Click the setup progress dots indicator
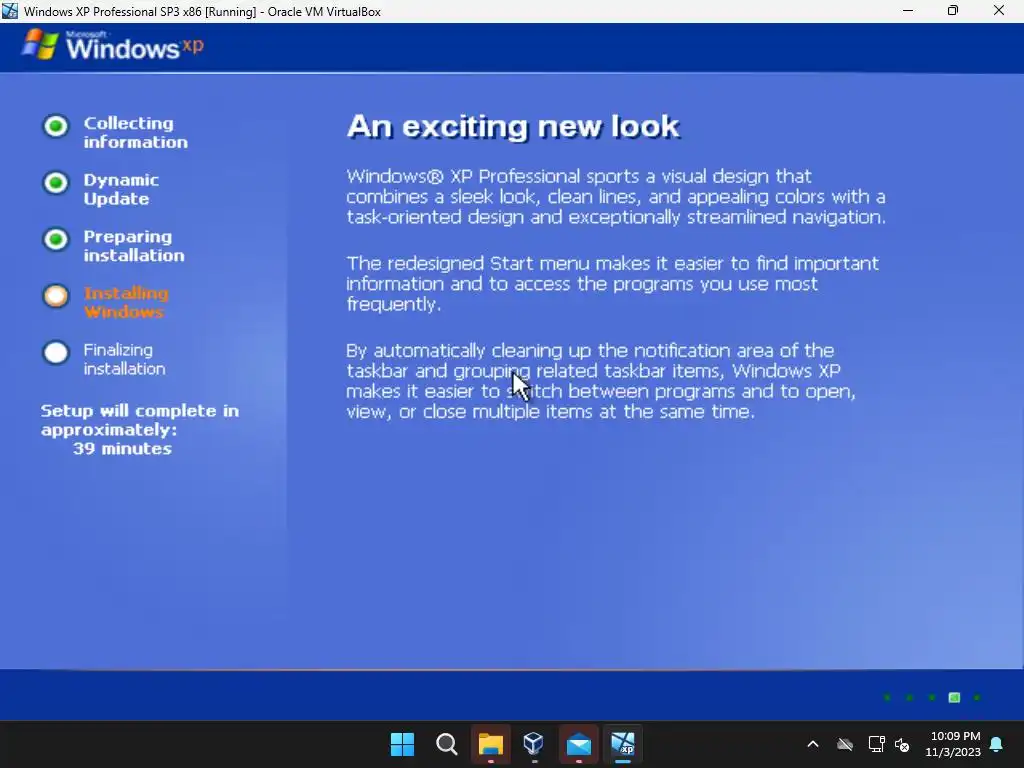Screen dimensions: 1024x768 932,697
